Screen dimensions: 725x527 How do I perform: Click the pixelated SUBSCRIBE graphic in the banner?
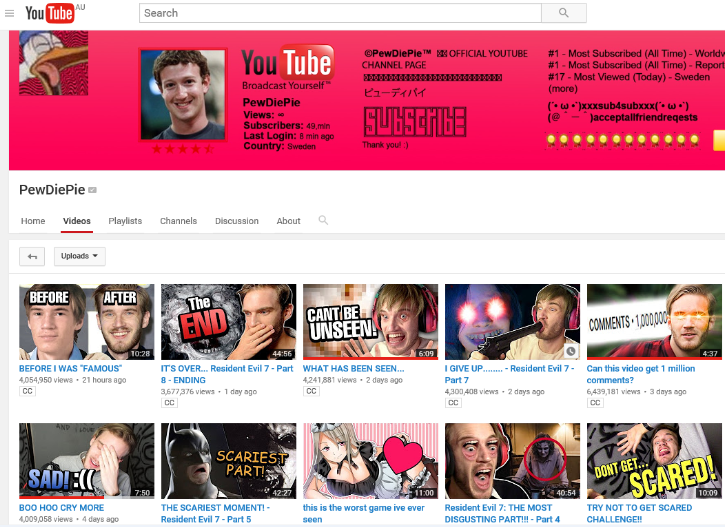415,122
